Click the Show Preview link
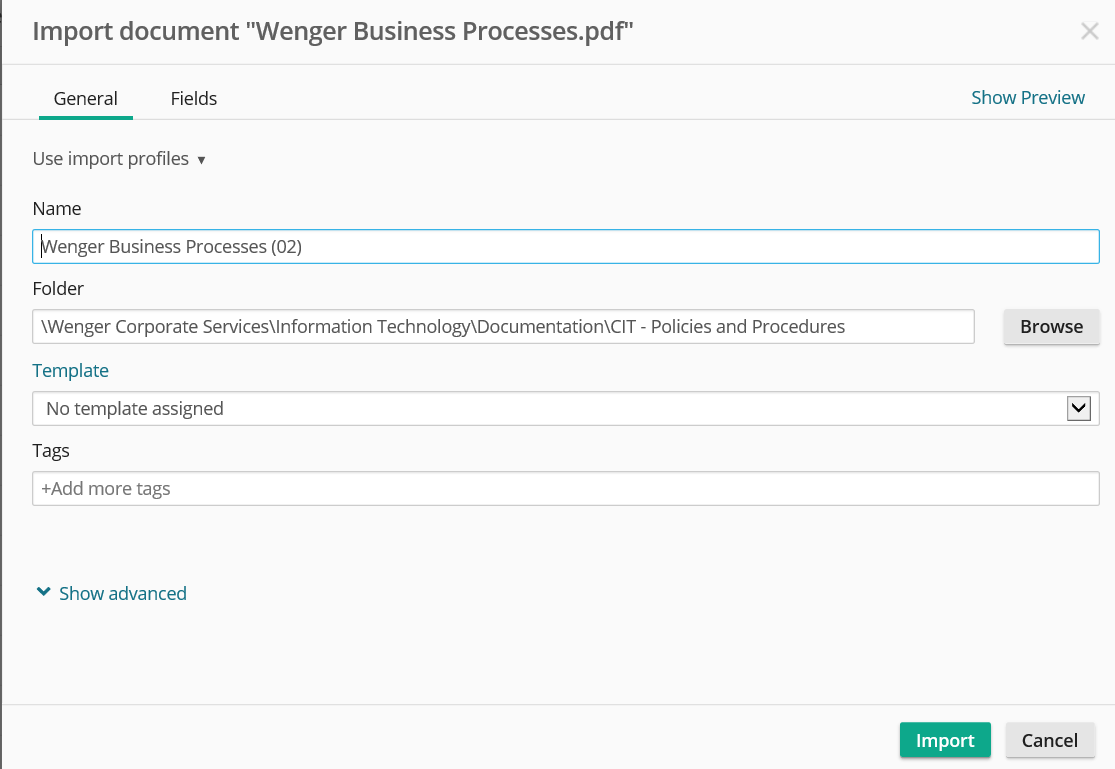Screen dimensions: 1115x769 1028,97
